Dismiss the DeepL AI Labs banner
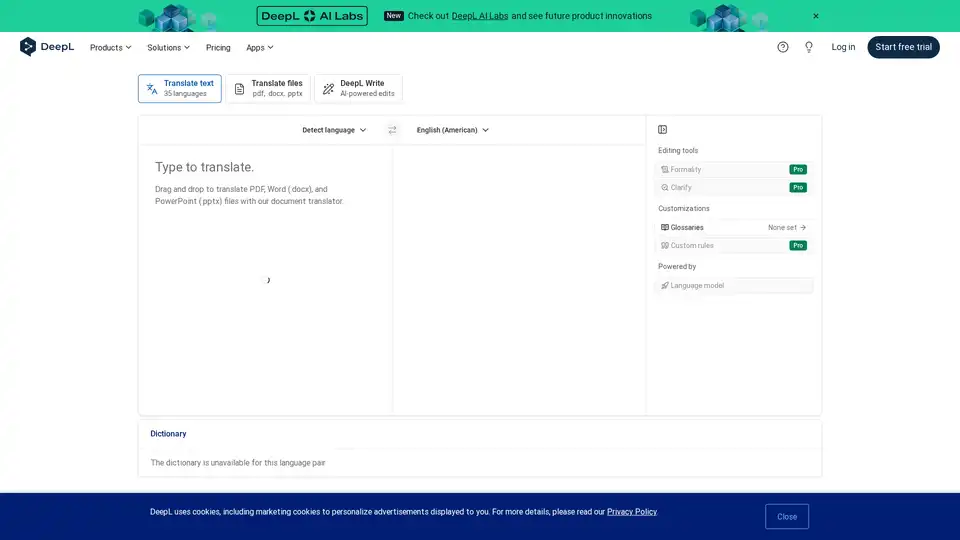The width and height of the screenshot is (960, 540). 816,16
